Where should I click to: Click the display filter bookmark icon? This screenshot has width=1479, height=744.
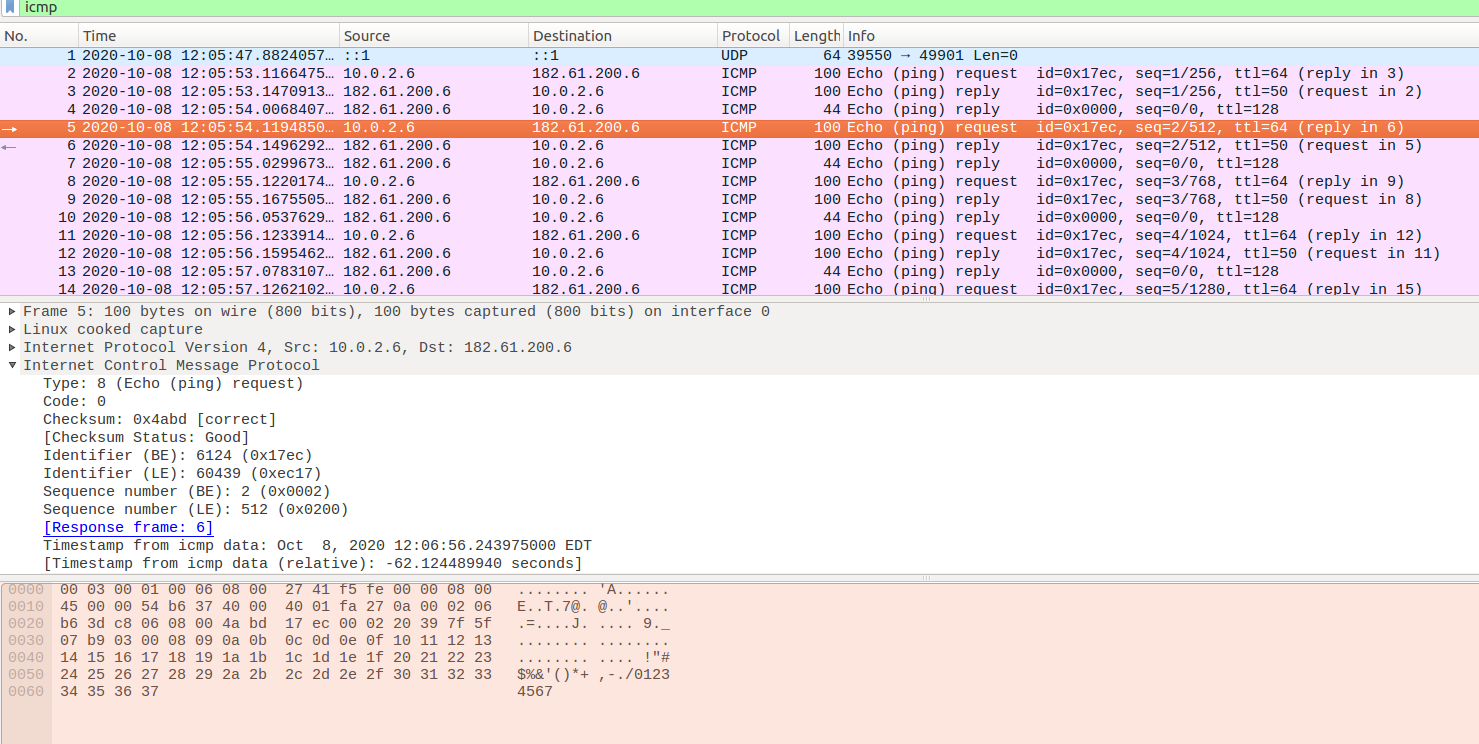click(9, 7)
